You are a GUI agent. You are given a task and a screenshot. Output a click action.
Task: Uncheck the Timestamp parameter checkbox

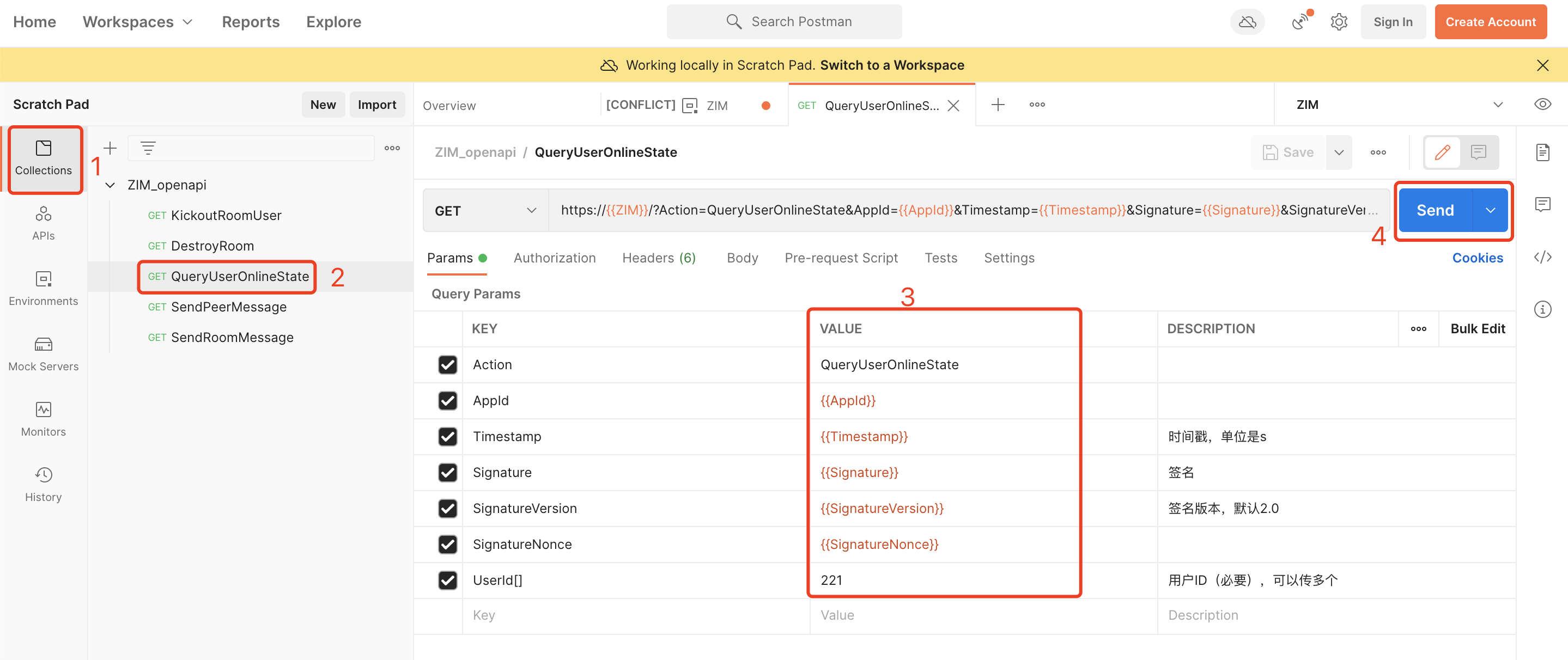(x=447, y=436)
